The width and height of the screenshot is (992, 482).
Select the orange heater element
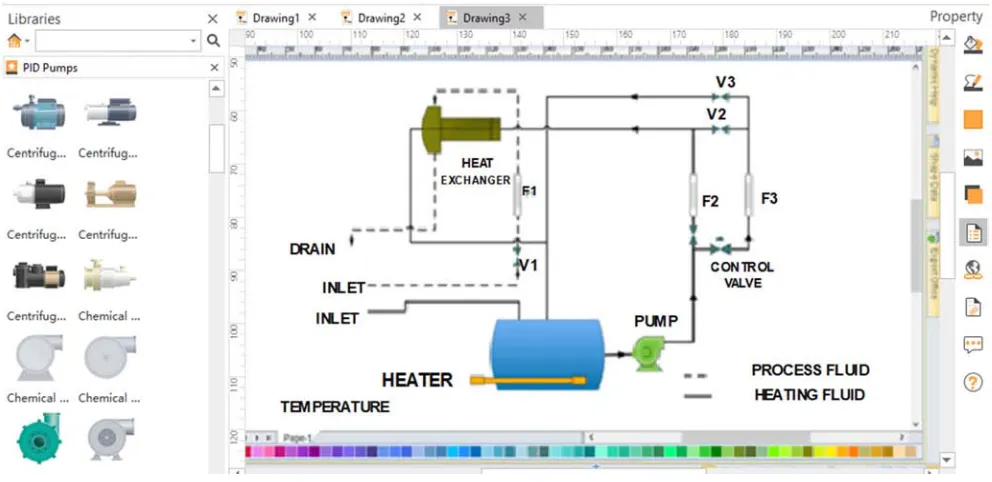(528, 380)
